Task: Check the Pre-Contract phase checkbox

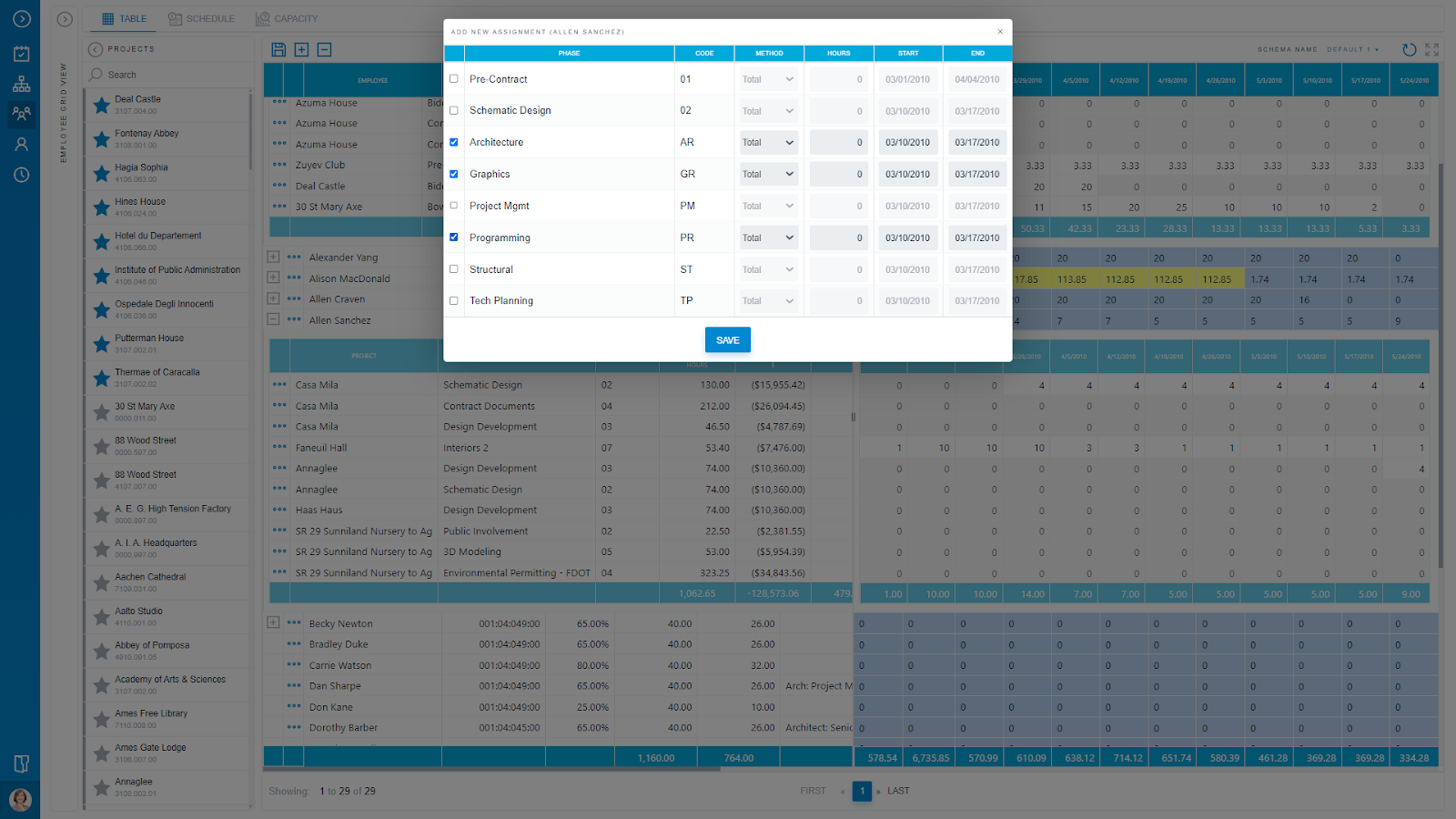Action: coord(453,79)
